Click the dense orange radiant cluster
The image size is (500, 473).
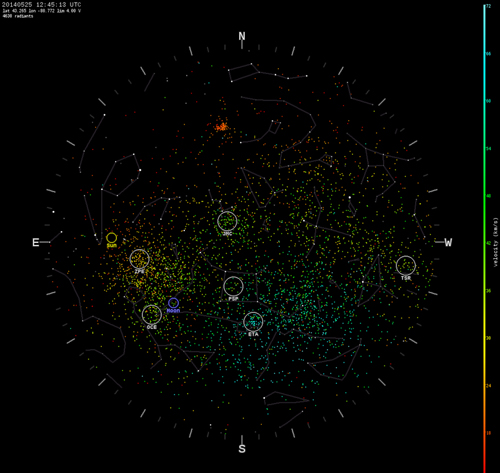tap(221, 127)
